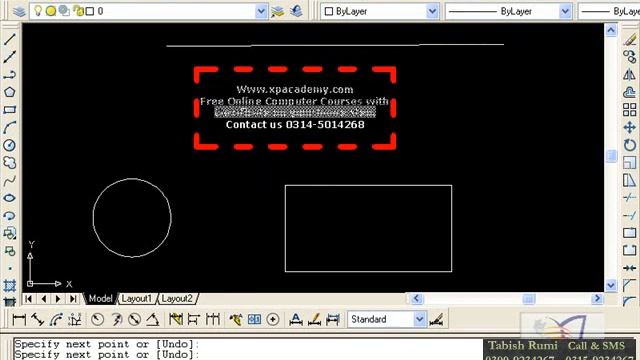Select the Hatch tool
This screenshot has height=360, width=640.
pos(9,285)
